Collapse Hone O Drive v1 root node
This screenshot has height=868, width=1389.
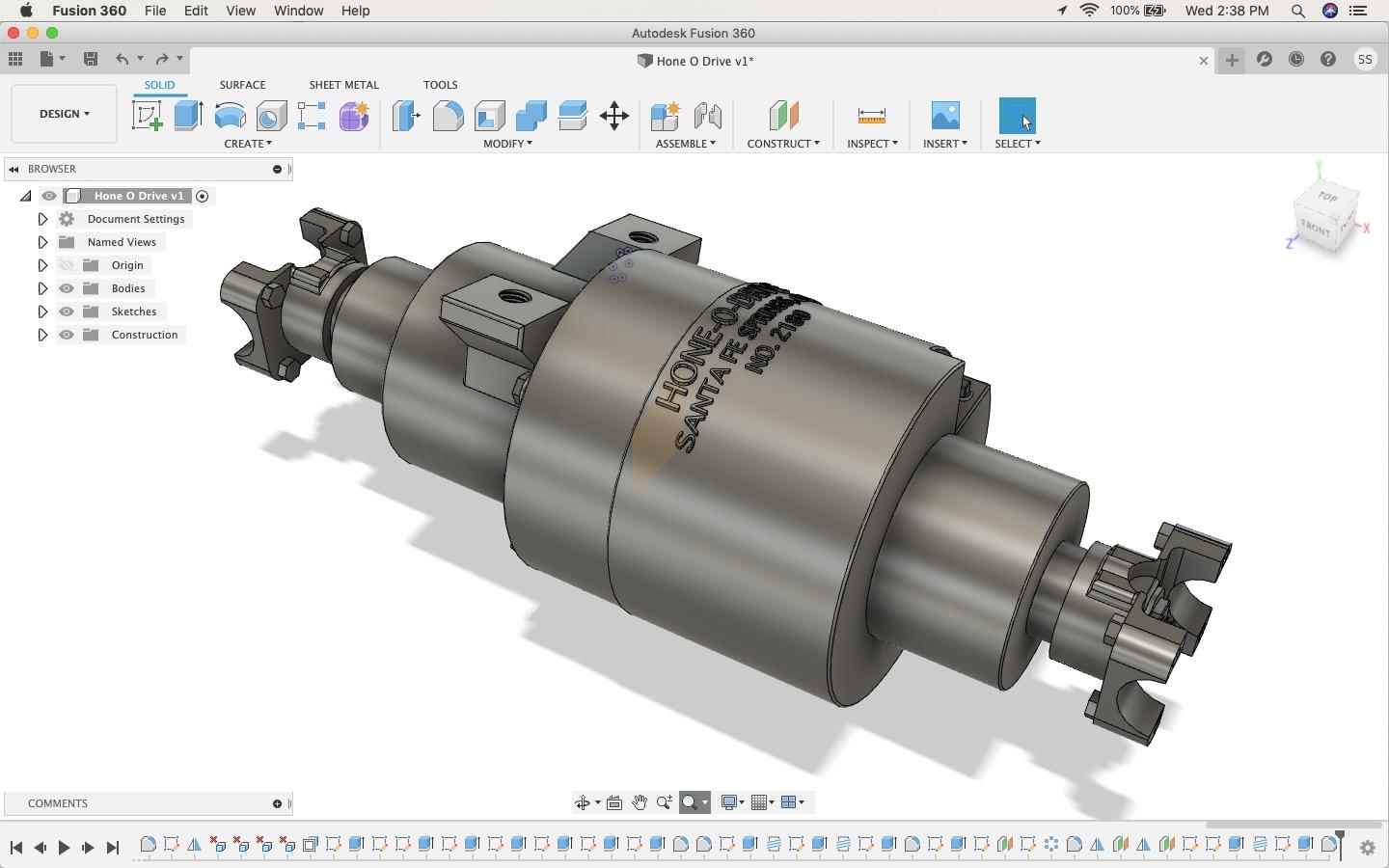pos(25,196)
